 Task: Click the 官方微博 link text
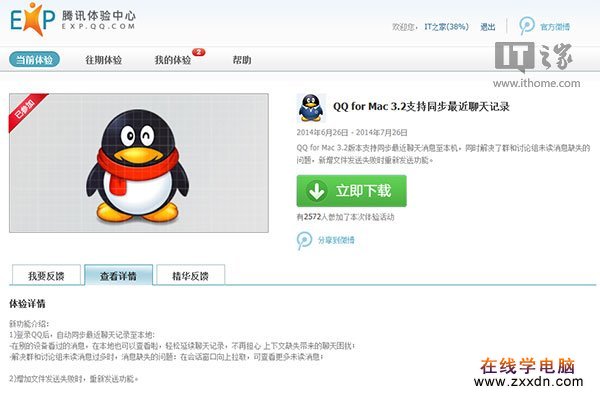pos(555,27)
